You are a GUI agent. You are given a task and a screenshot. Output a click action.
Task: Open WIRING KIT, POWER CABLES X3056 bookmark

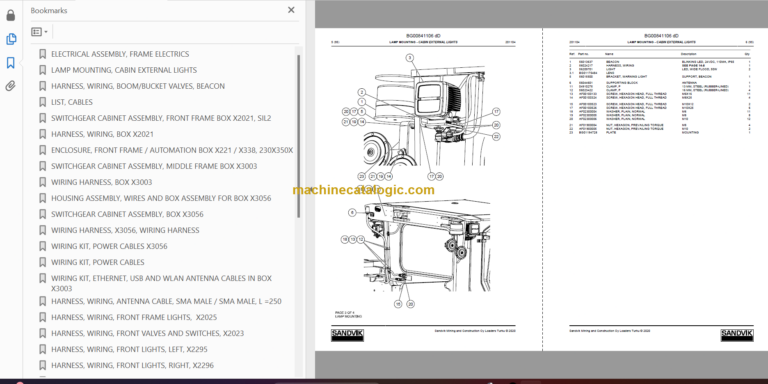click(x=109, y=246)
